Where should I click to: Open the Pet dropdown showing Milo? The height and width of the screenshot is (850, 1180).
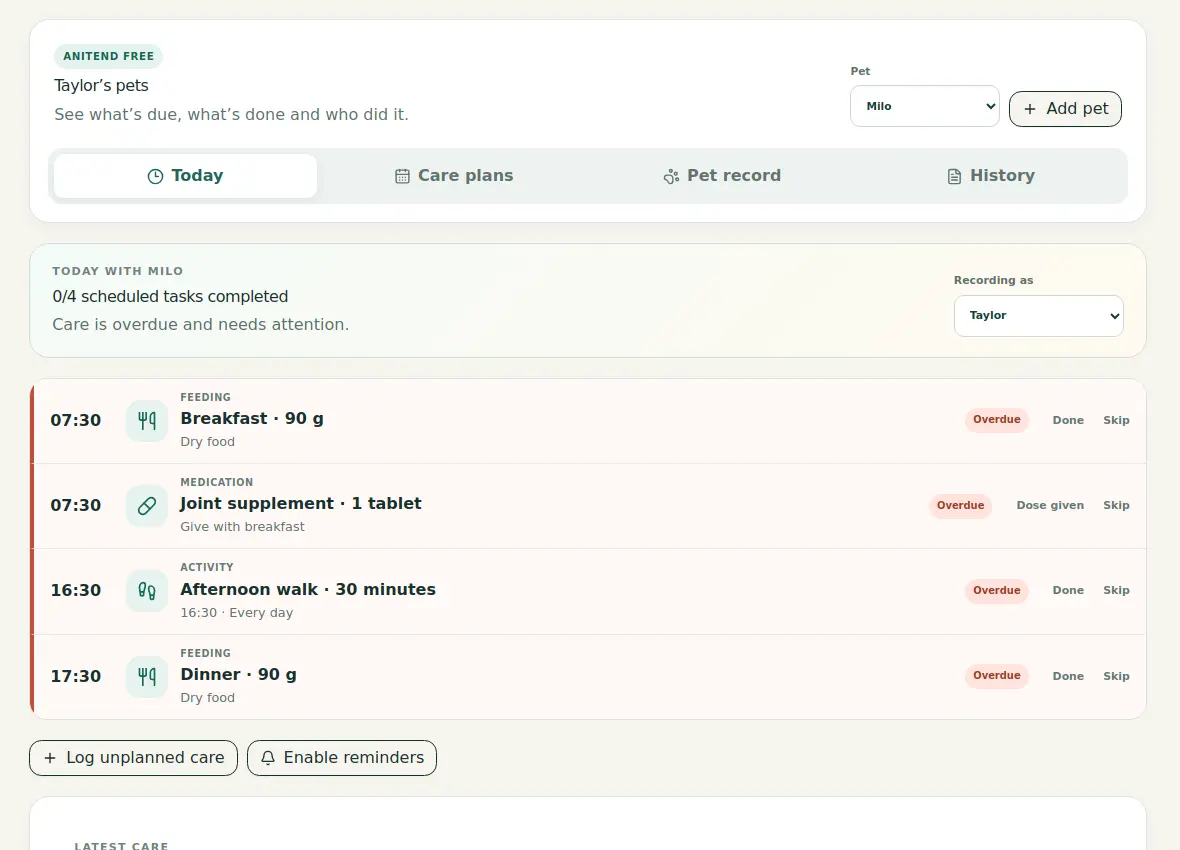(925, 106)
